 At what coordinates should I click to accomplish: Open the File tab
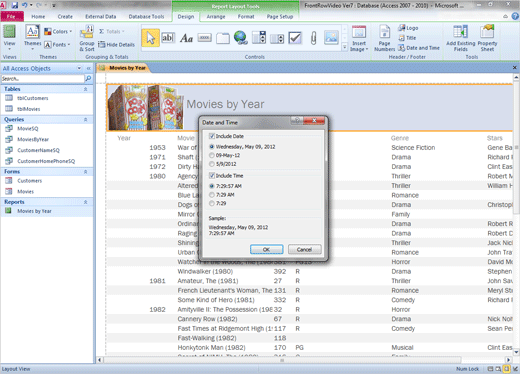12,16
